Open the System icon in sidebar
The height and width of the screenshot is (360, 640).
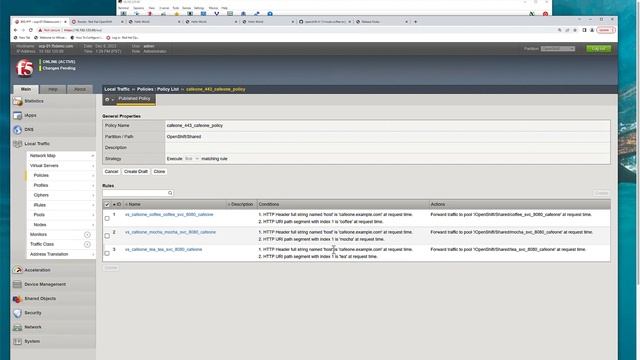click(18, 342)
